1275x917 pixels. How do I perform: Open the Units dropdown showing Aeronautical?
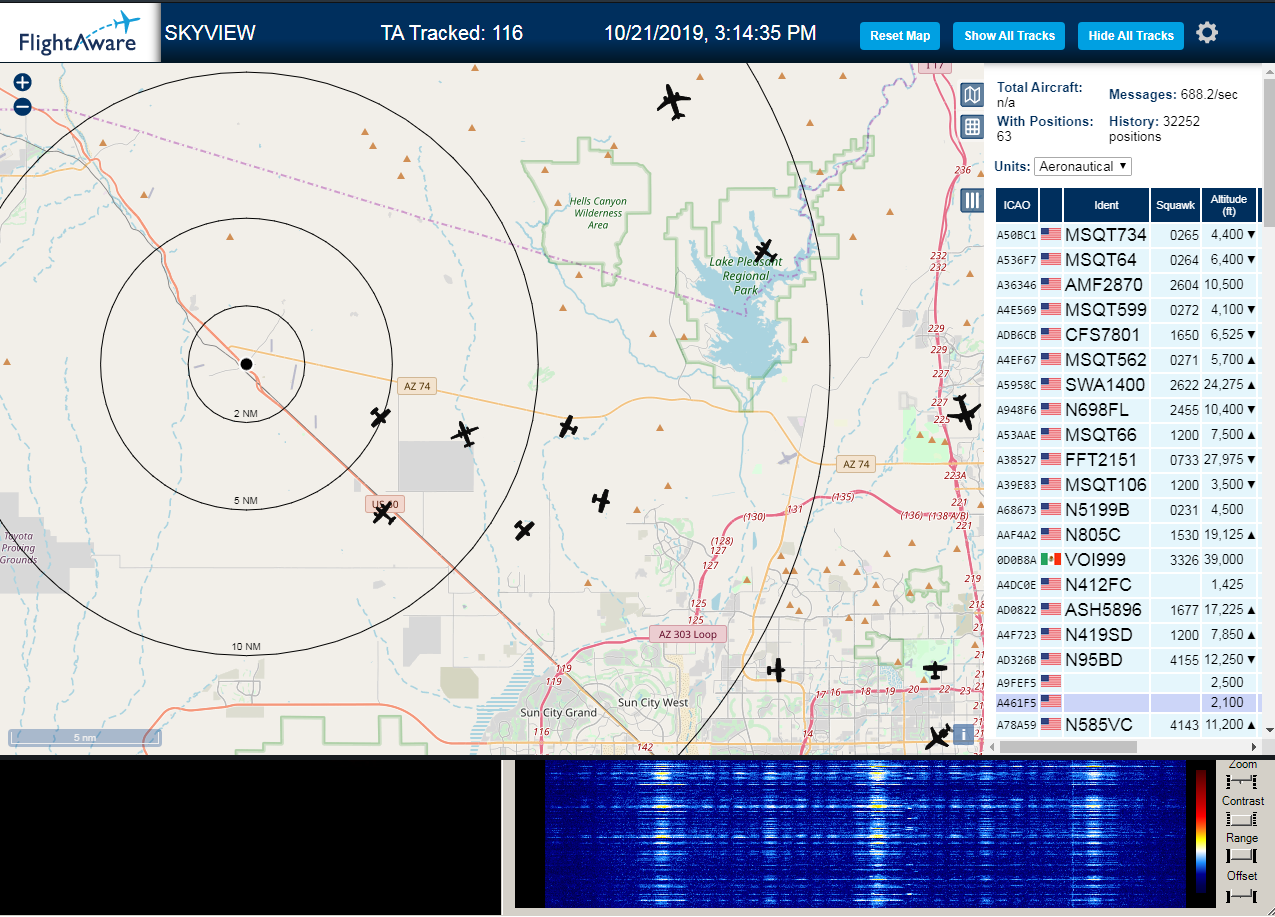pyautogui.click(x=1083, y=166)
